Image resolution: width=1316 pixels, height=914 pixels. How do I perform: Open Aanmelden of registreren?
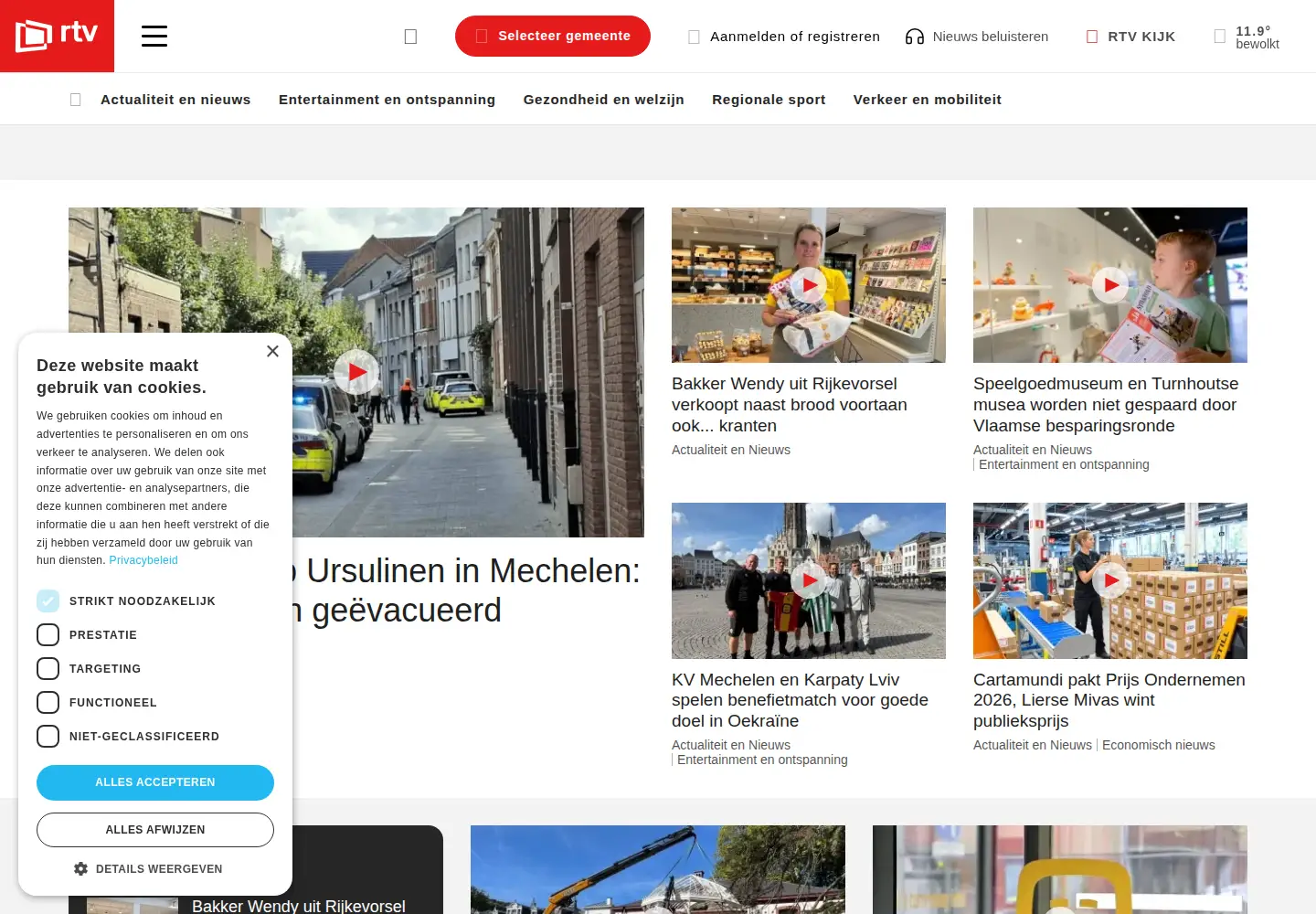coord(784,37)
